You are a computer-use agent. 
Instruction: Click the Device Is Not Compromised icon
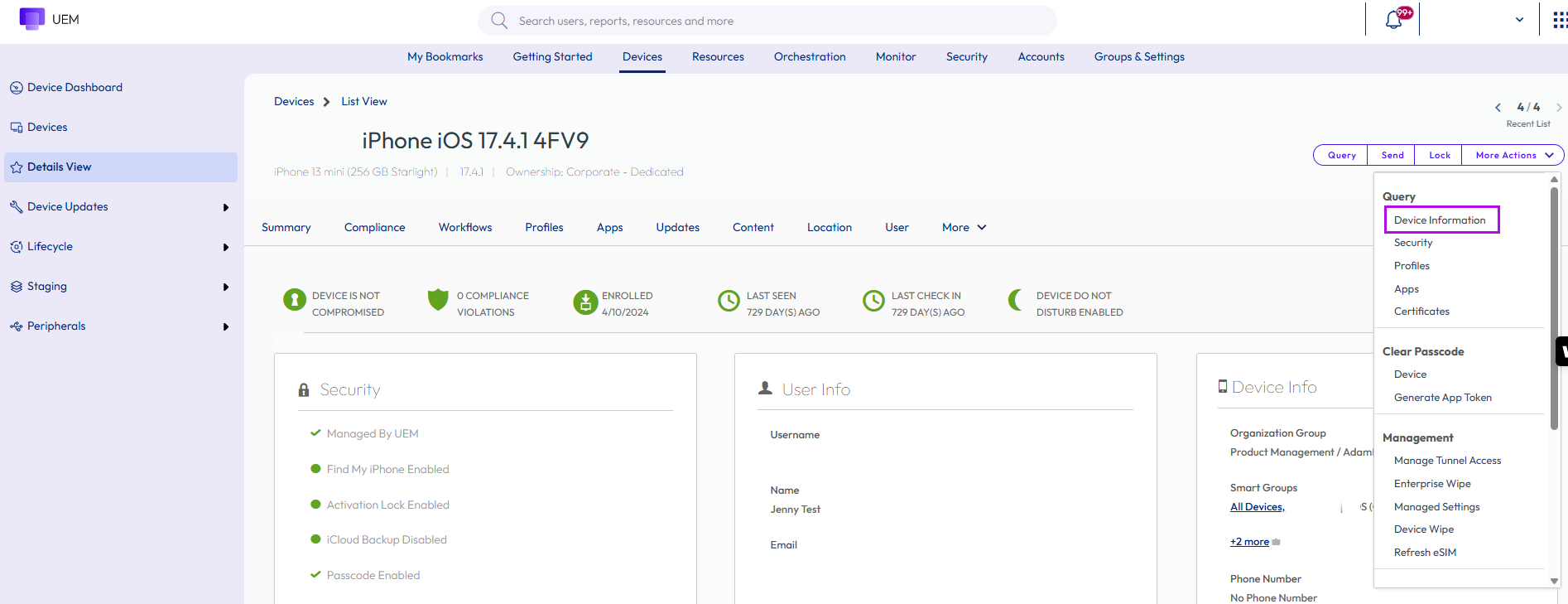click(x=295, y=300)
